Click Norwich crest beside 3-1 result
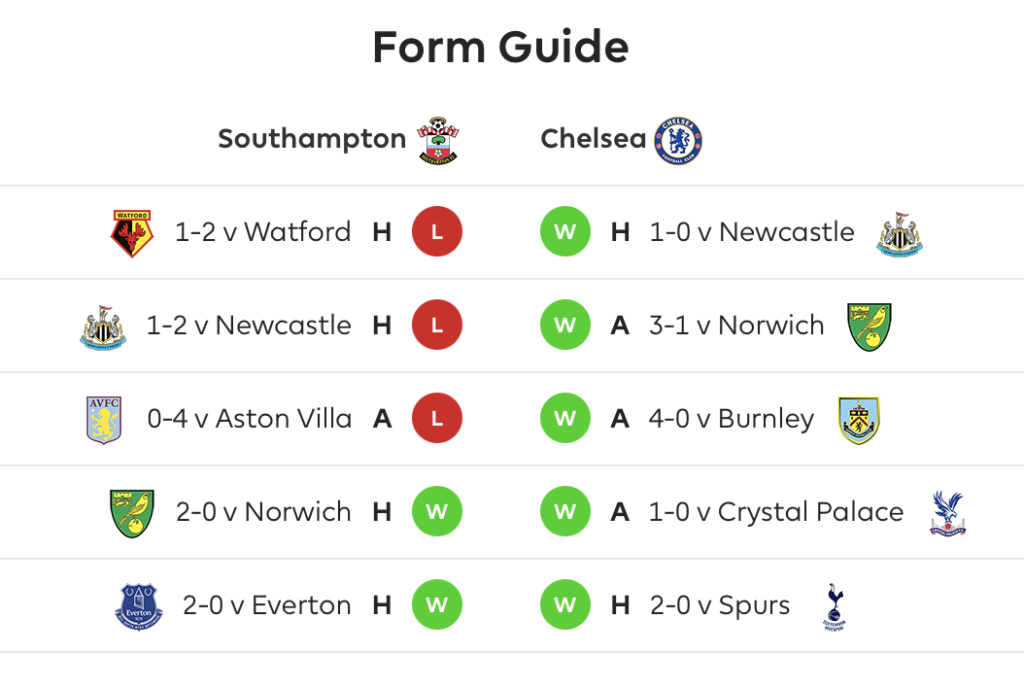Screen dimensions: 1024x688 (869, 326)
